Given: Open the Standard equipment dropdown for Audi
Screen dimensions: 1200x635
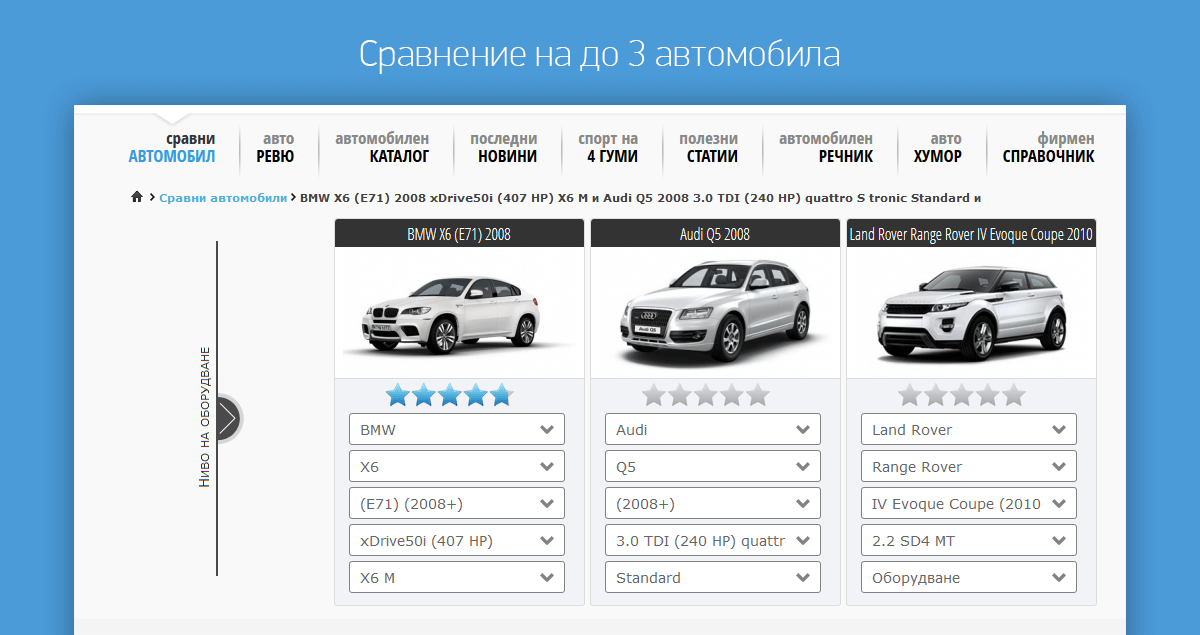Looking at the screenshot, I should 712,577.
